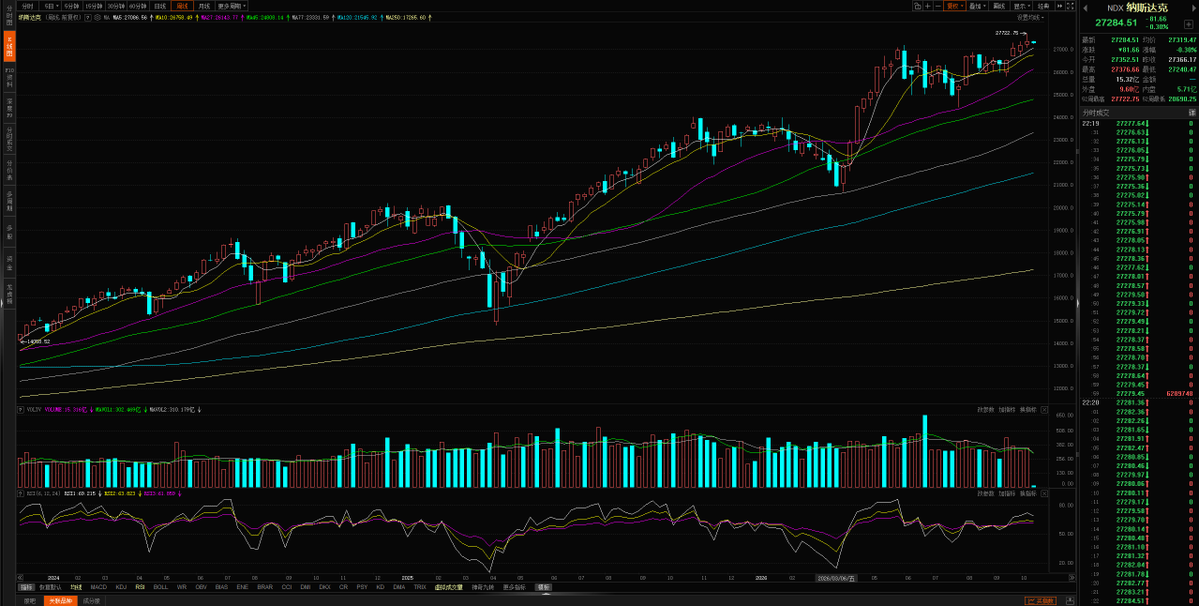Toggle full-screen chart view icon

coord(1071,6)
